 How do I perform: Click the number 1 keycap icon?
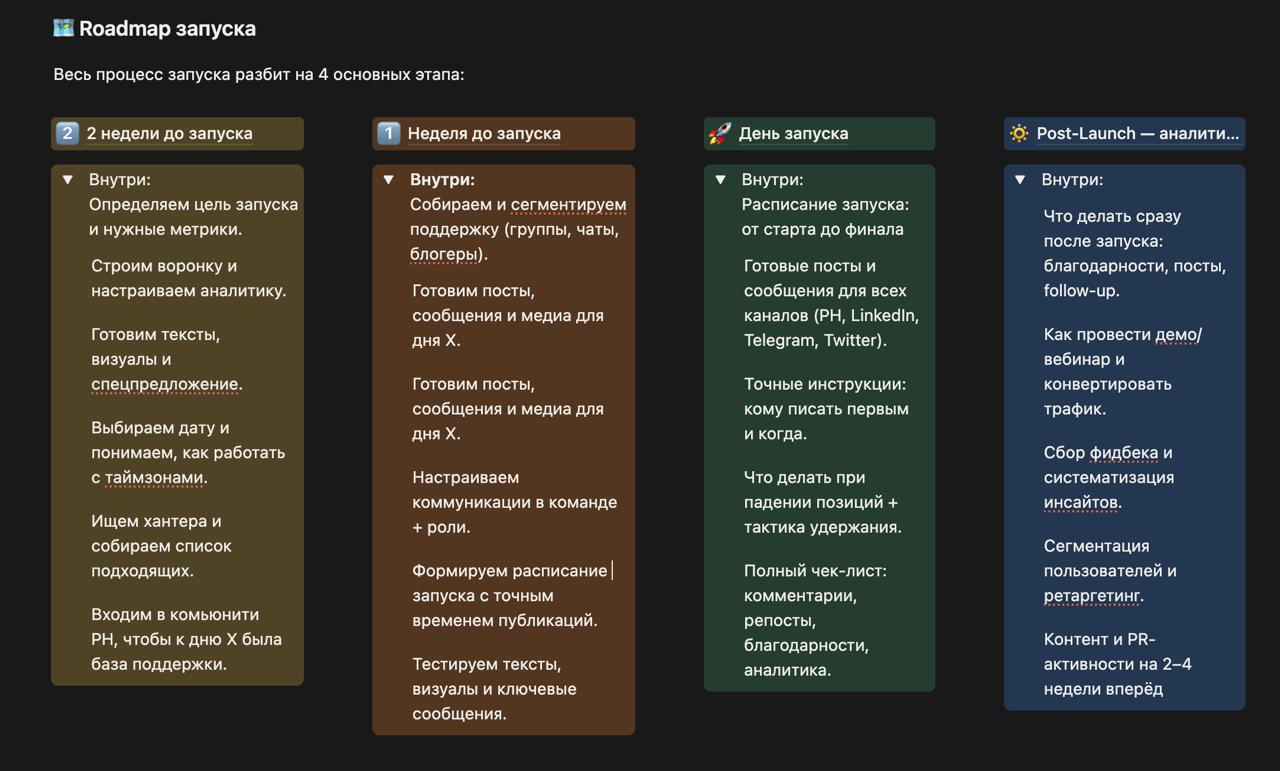(388, 133)
